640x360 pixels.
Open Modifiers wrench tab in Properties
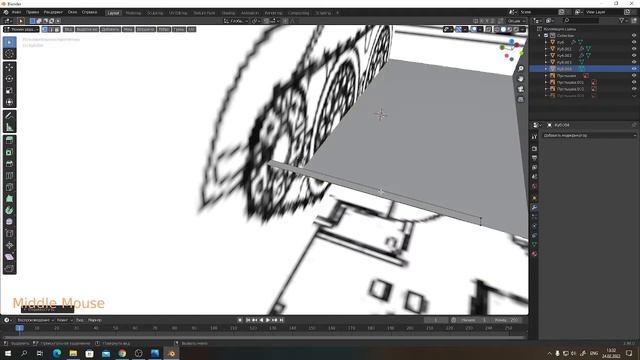(x=534, y=207)
